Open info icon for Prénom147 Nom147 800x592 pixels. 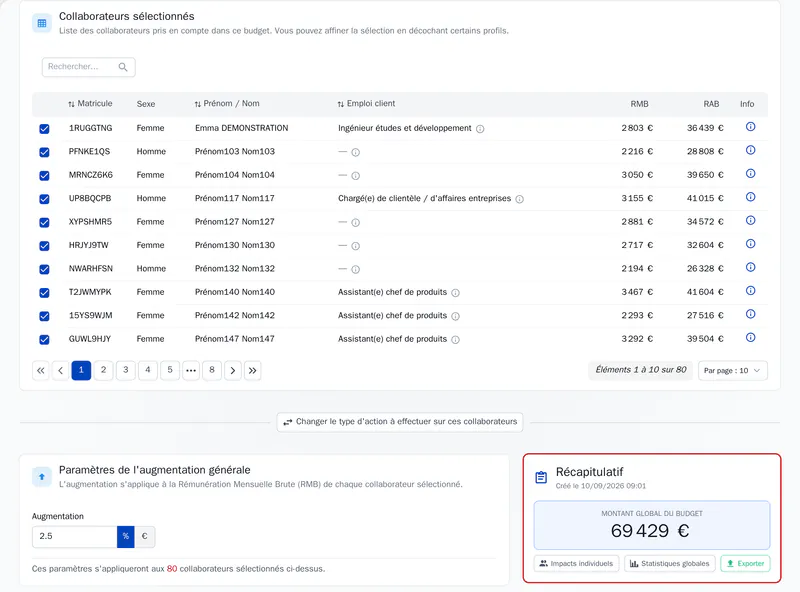(x=750, y=338)
